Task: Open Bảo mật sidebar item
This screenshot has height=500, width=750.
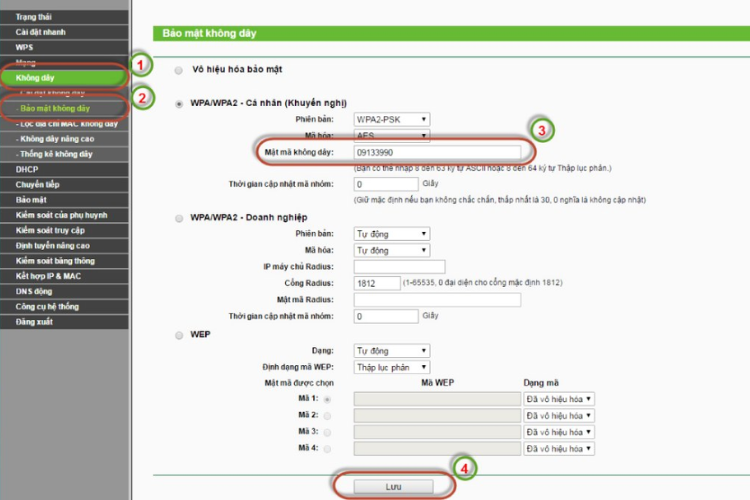Action: pyautogui.click(x=64, y=200)
